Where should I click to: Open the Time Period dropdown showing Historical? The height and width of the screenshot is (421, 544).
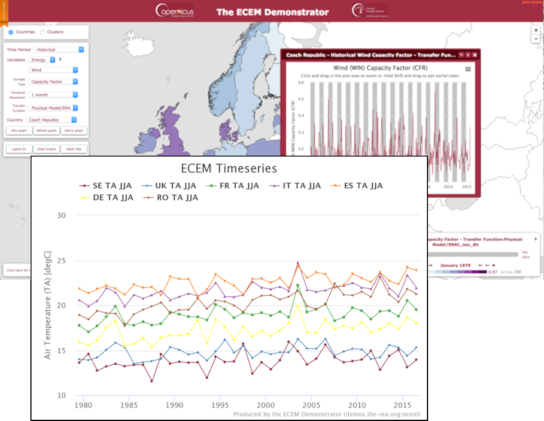tap(59, 50)
